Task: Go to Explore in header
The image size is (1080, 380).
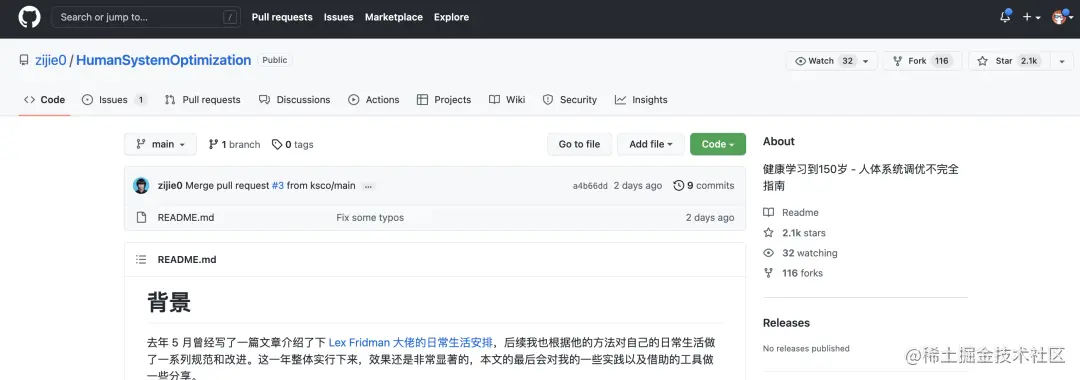Action: [451, 17]
